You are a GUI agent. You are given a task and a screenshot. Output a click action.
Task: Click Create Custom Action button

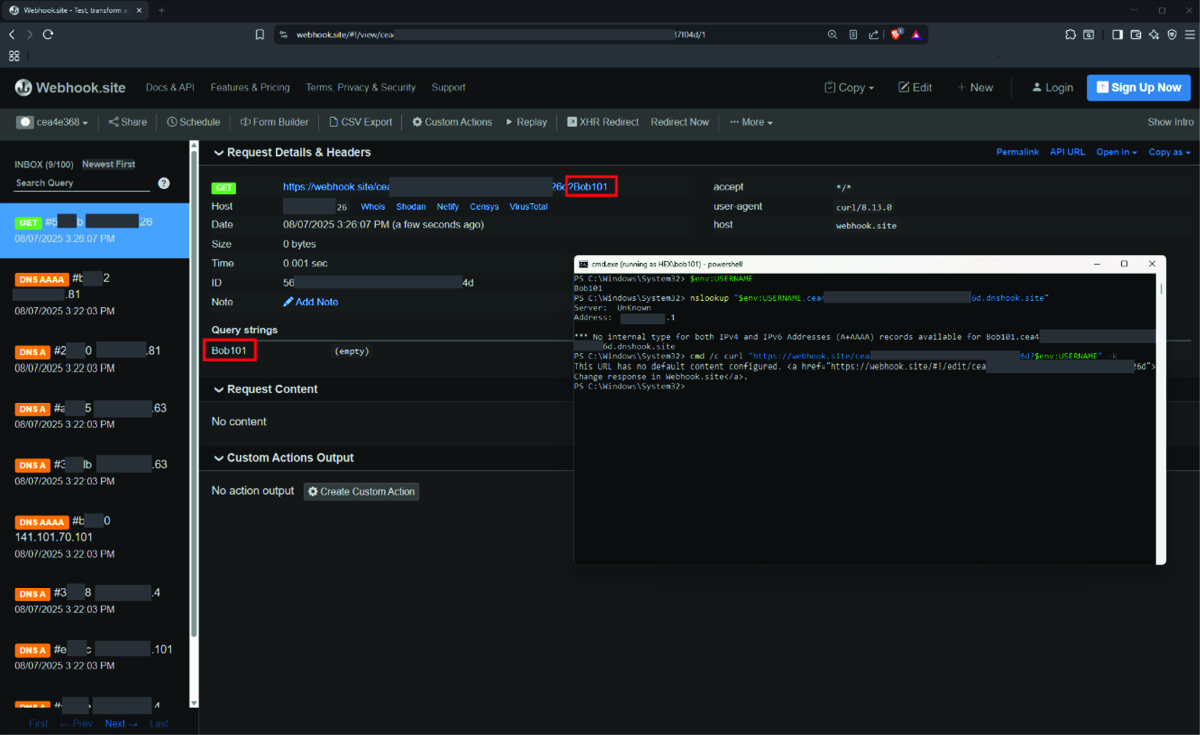[x=361, y=491]
